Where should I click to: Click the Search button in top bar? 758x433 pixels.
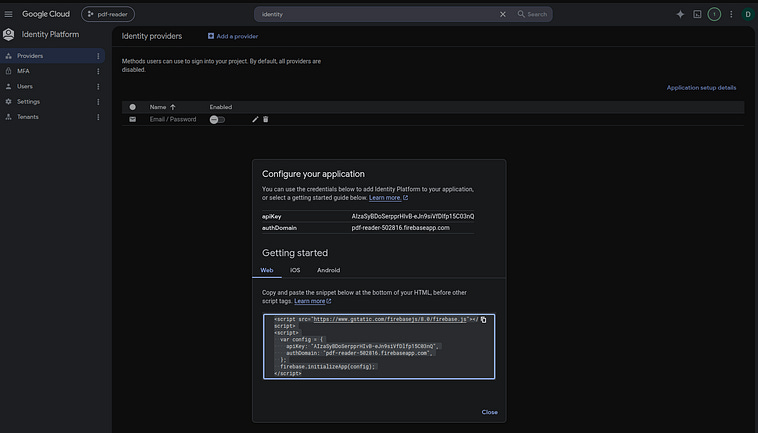[x=532, y=14]
